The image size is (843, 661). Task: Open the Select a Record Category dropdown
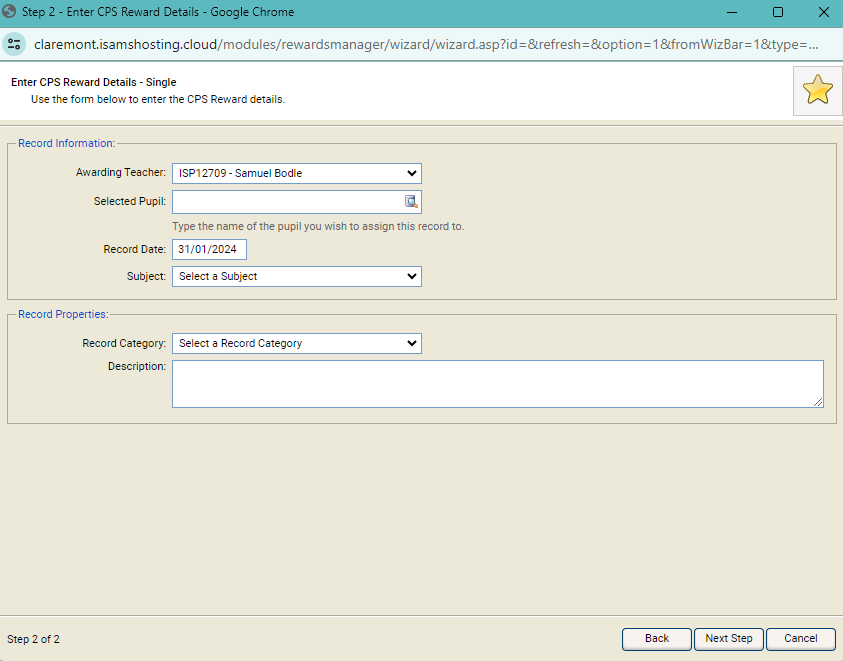[x=297, y=343]
